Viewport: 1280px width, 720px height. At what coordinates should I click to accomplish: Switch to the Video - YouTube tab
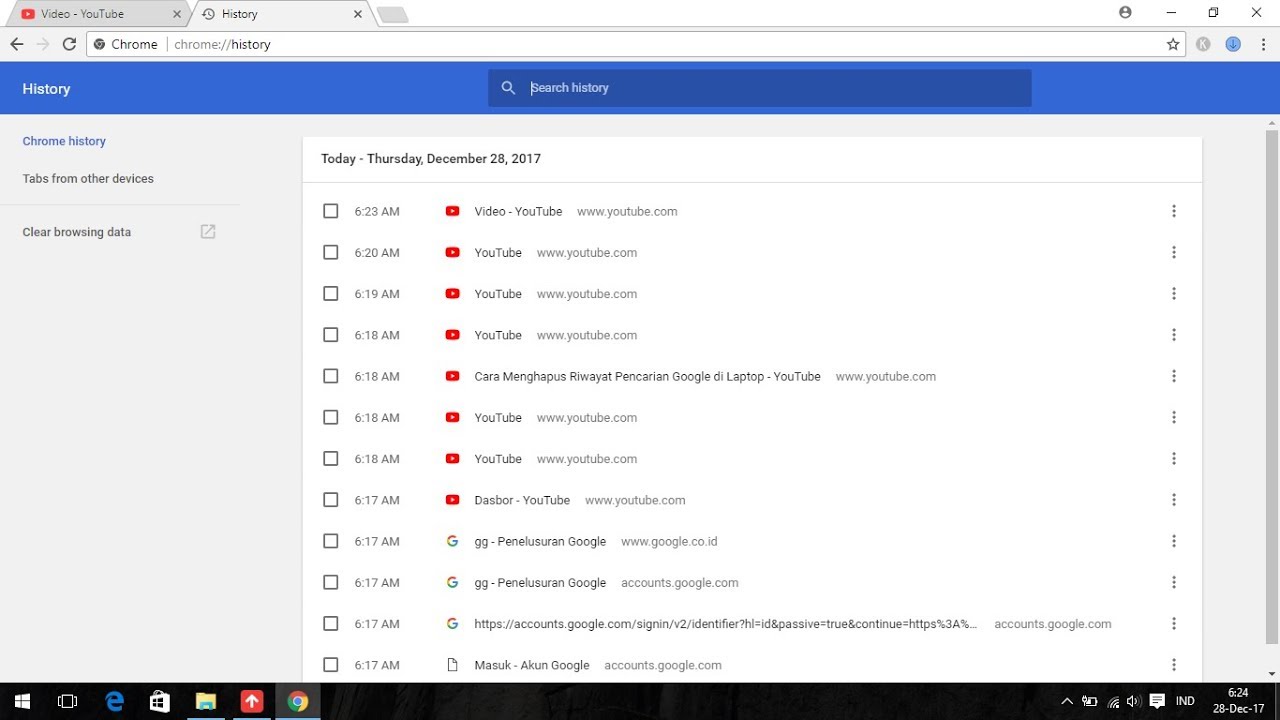pos(95,14)
